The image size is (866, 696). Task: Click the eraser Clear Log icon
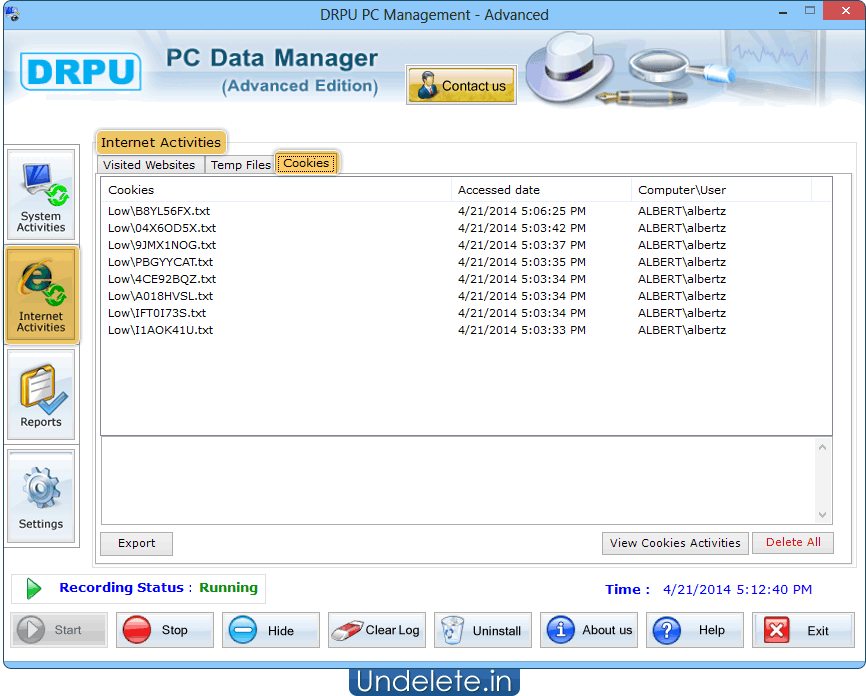click(x=347, y=630)
